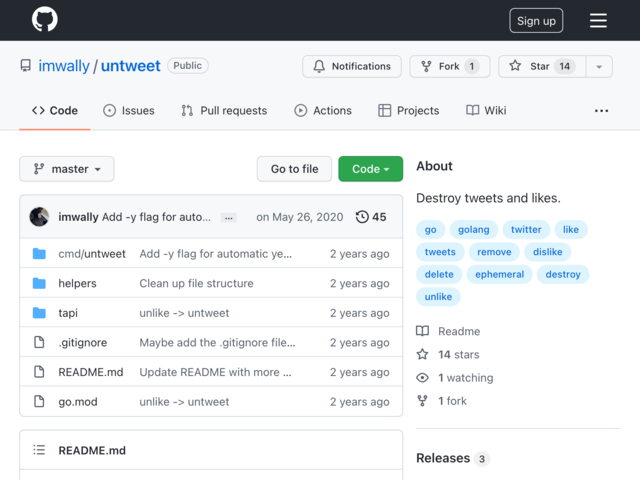The height and width of the screenshot is (480, 640).
Task: Select the 'delete' topic tag
Action: point(439,274)
